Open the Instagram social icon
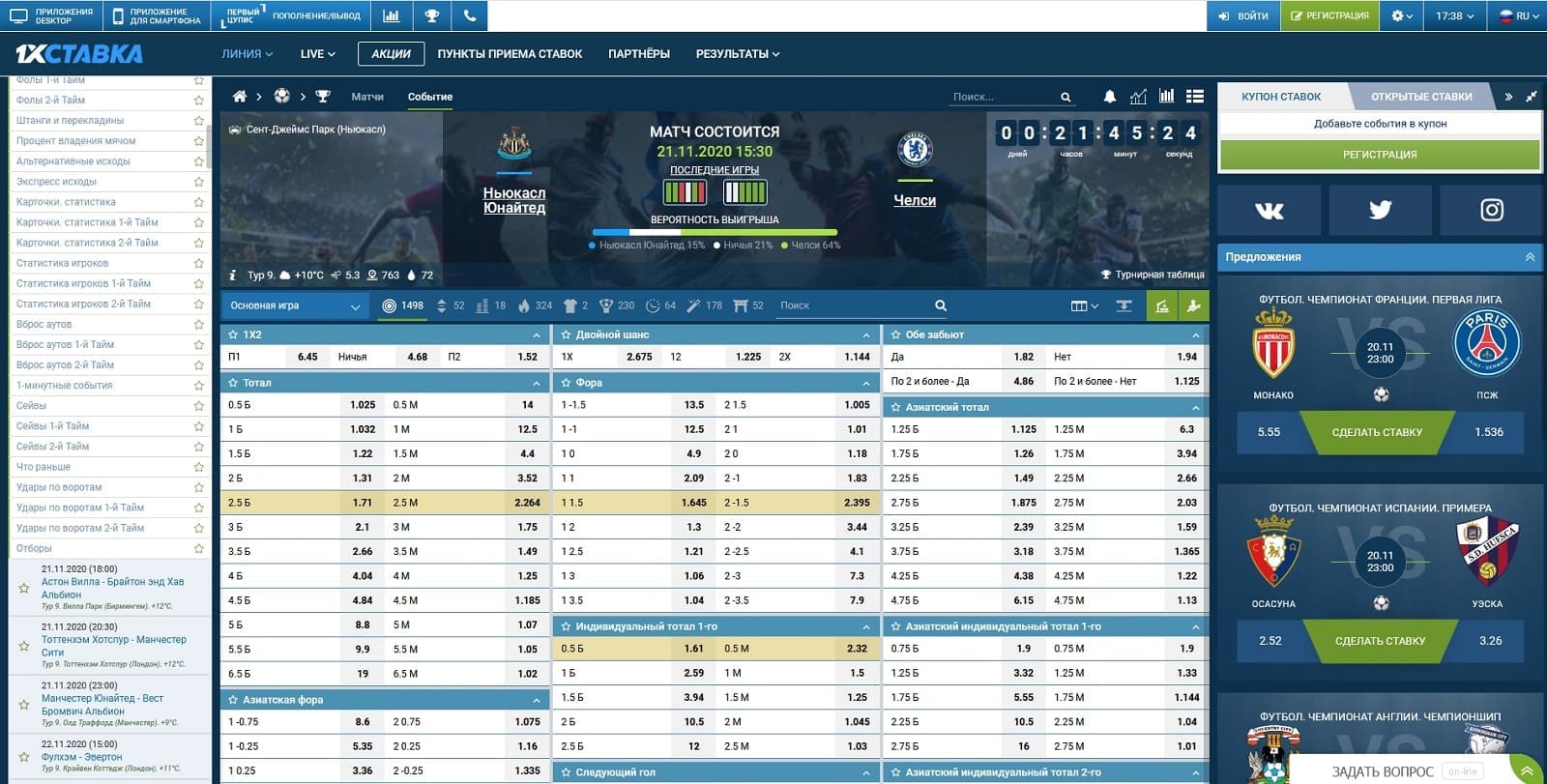 tap(1491, 210)
